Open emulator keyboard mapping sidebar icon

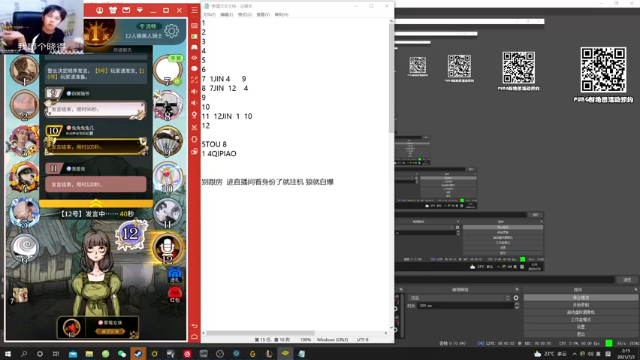pyautogui.click(x=194, y=25)
